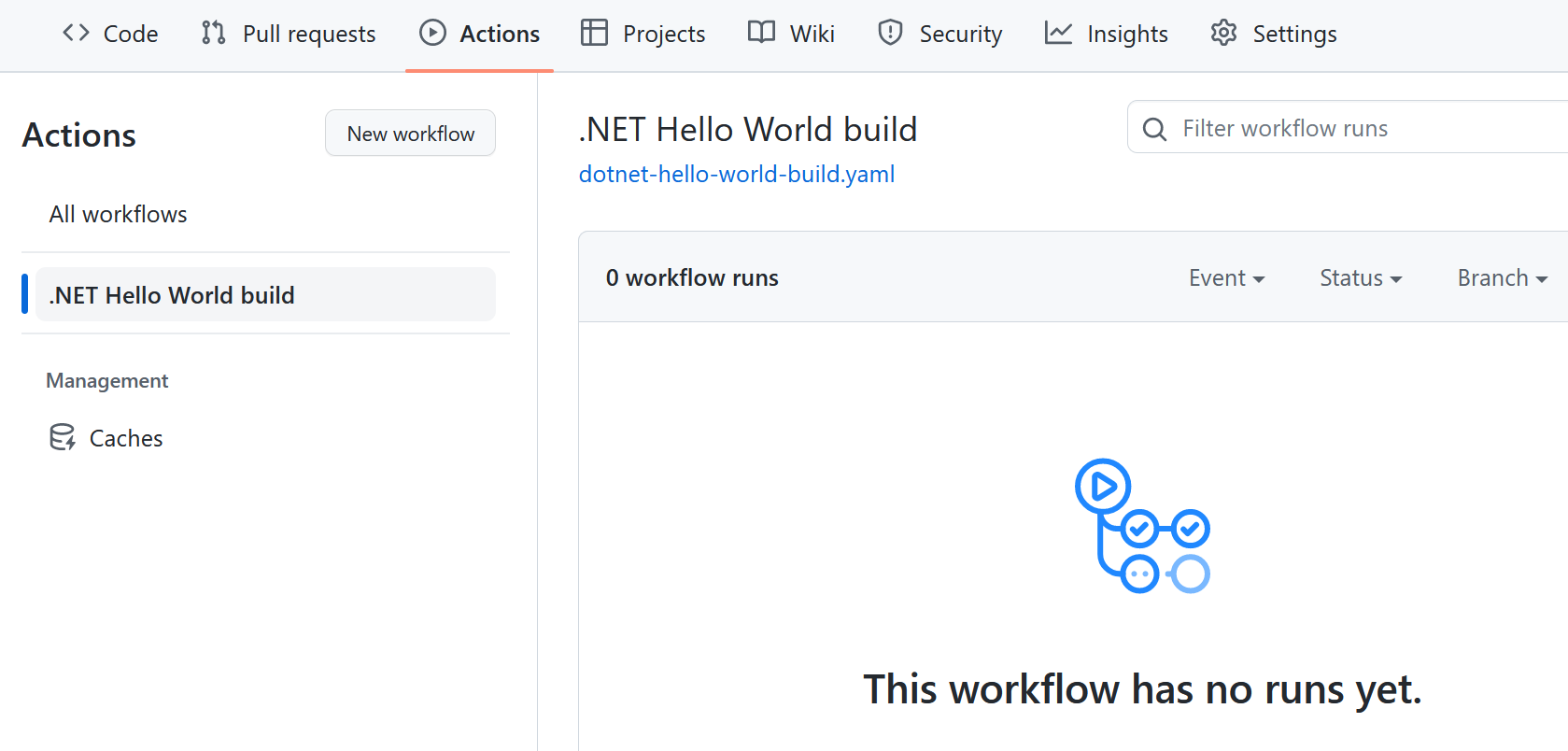Open the Security tab

click(x=940, y=34)
